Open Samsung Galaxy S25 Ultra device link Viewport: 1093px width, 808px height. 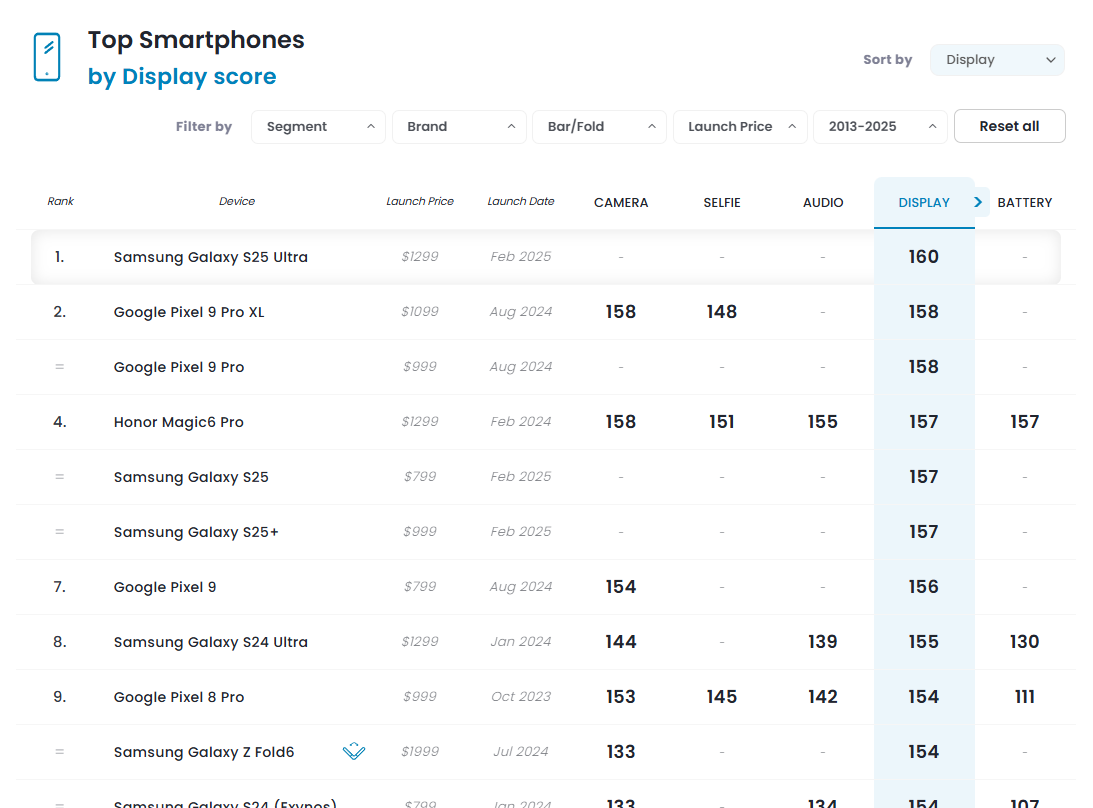coord(211,257)
